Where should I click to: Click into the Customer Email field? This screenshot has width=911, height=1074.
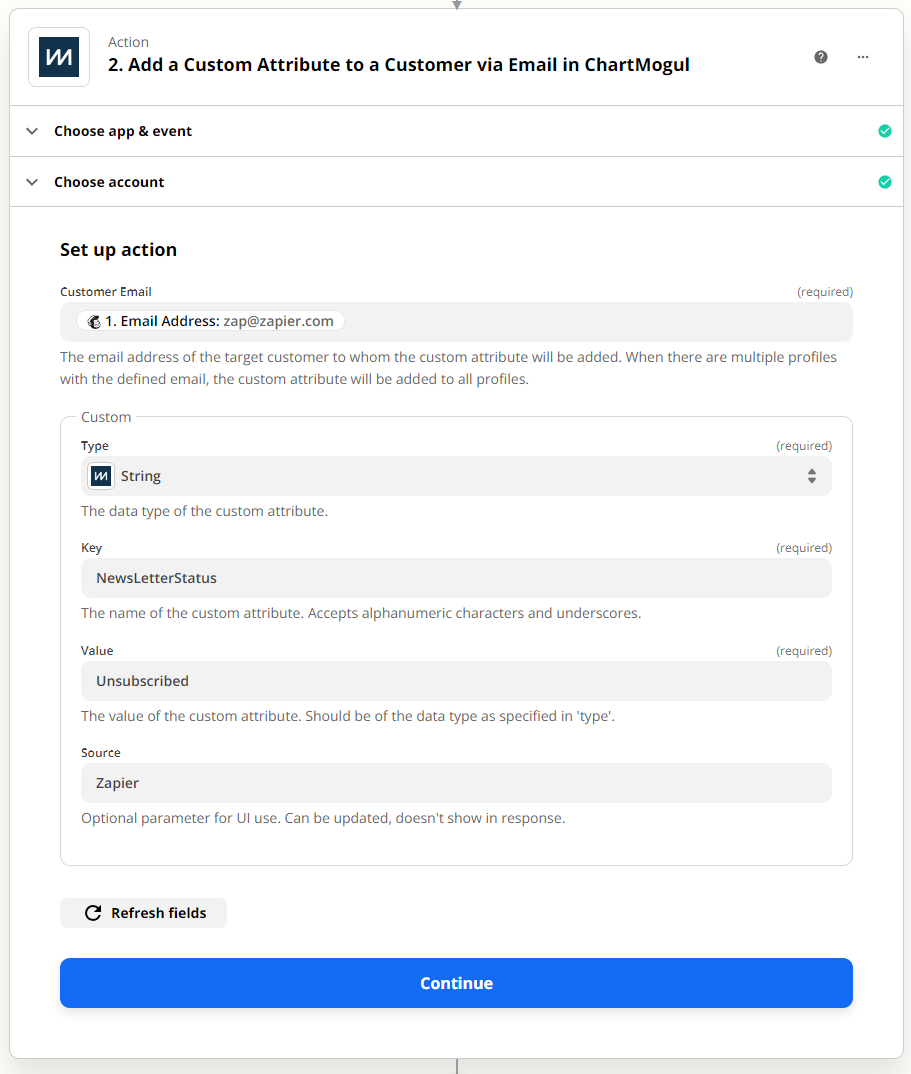456,322
